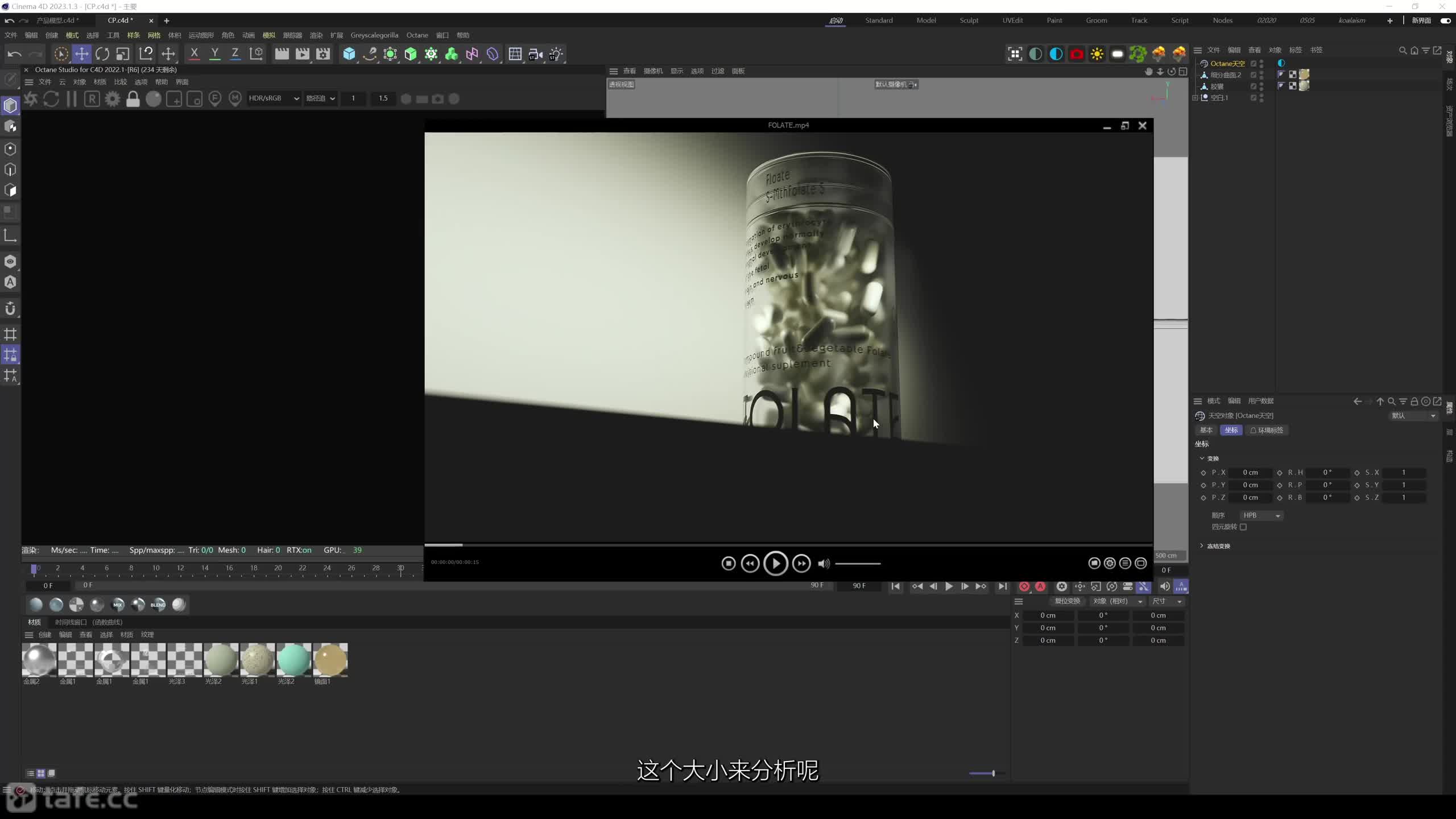Click the light bulb icon in toolbar
Viewport: 1456px width, 819px height.
click(x=556, y=54)
